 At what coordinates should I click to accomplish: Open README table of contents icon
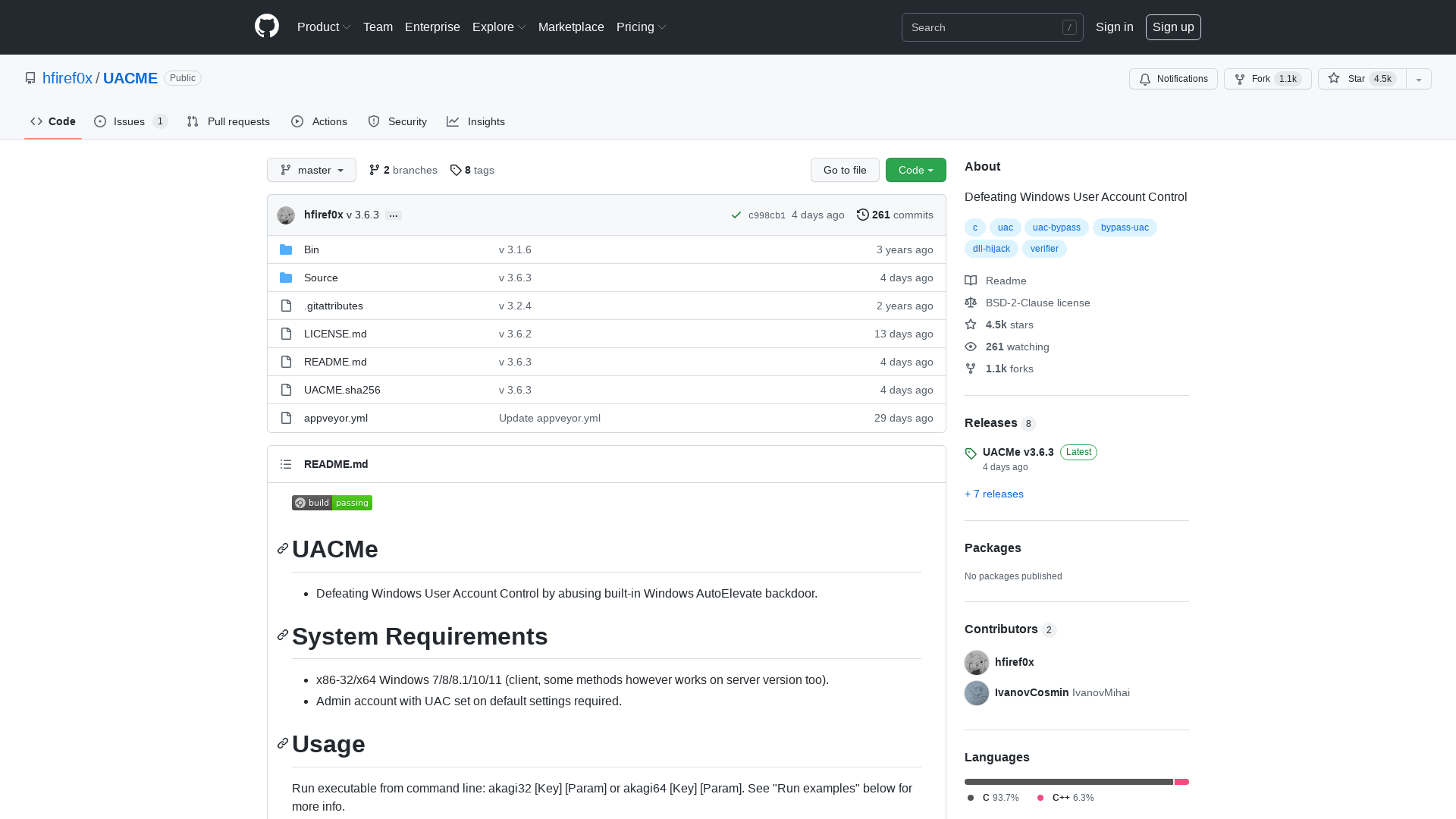(x=286, y=464)
